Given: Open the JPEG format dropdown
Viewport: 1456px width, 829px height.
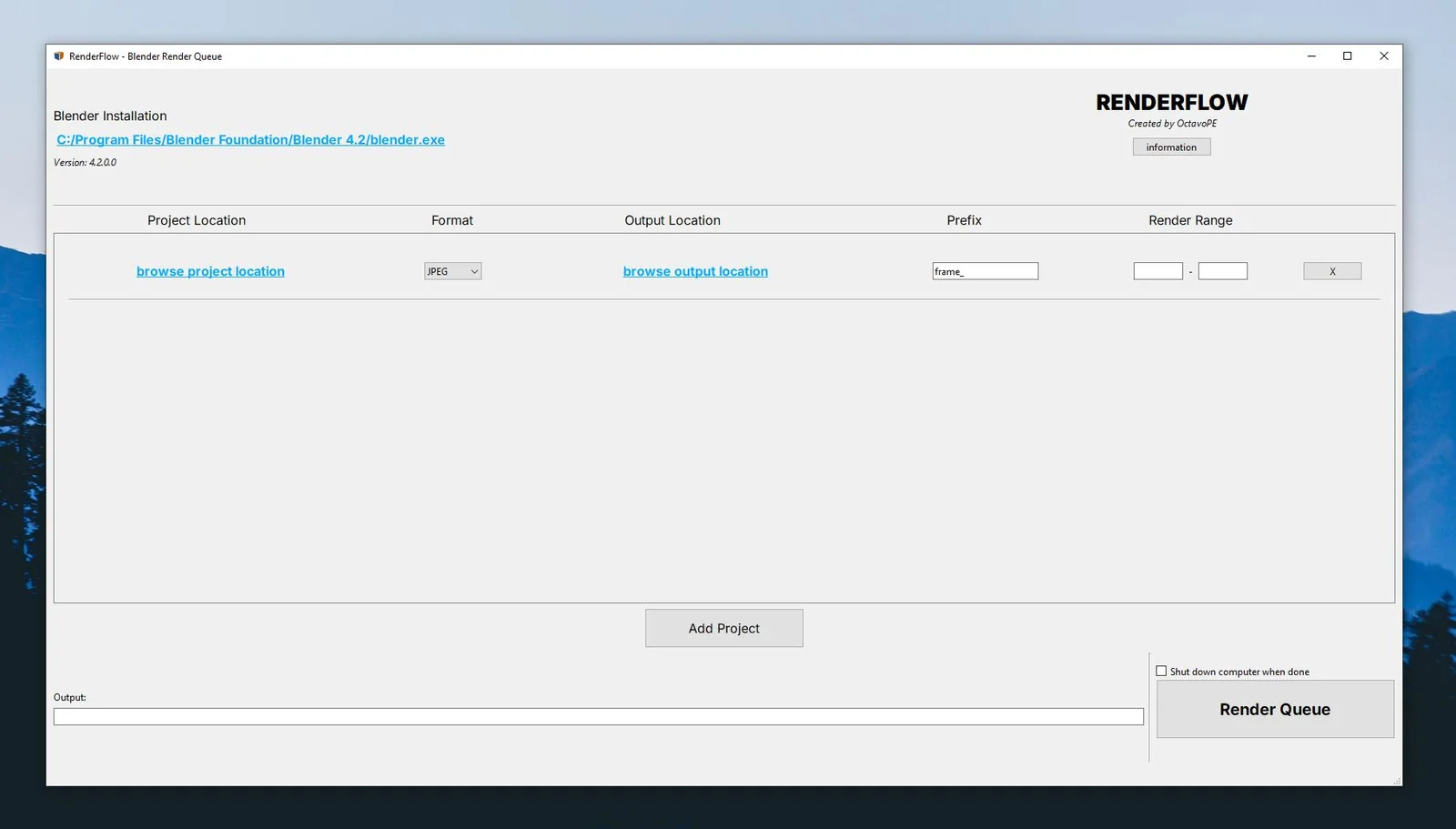Looking at the screenshot, I should click(x=452, y=271).
